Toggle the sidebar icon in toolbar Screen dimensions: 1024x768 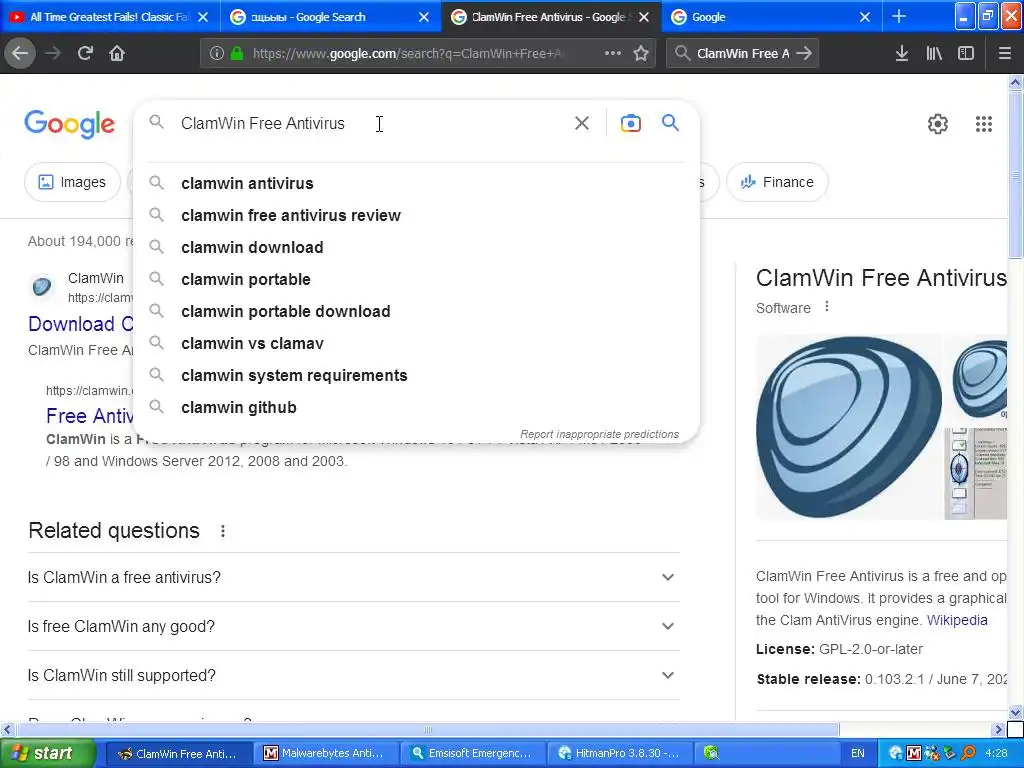(x=966, y=53)
